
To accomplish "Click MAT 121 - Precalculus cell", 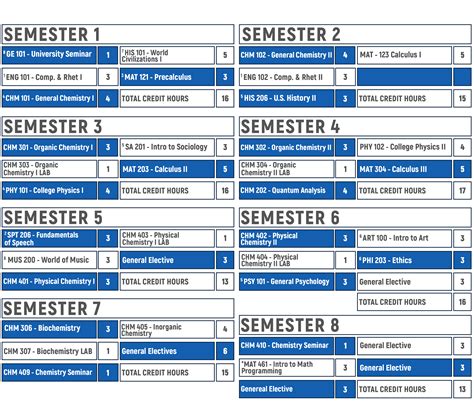I will click(167, 77).
